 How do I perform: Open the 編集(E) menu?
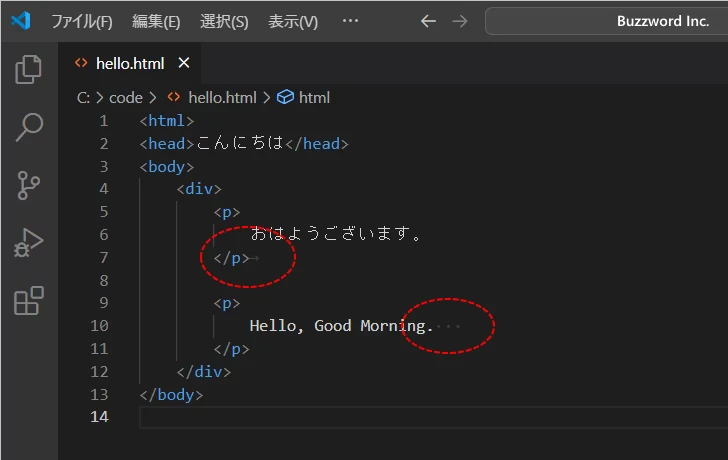click(156, 21)
